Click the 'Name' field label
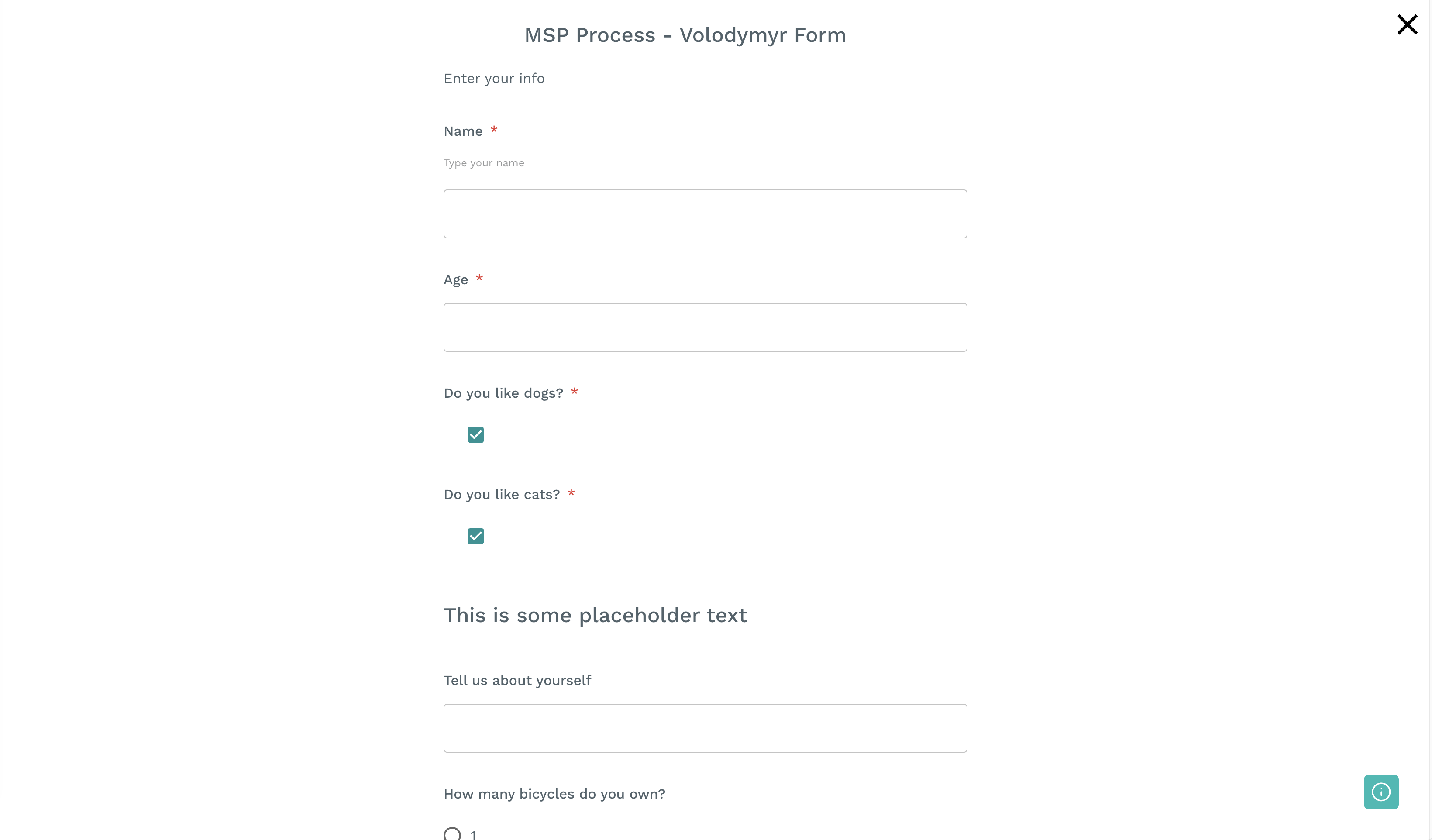The image size is (1432, 840). coord(463,131)
